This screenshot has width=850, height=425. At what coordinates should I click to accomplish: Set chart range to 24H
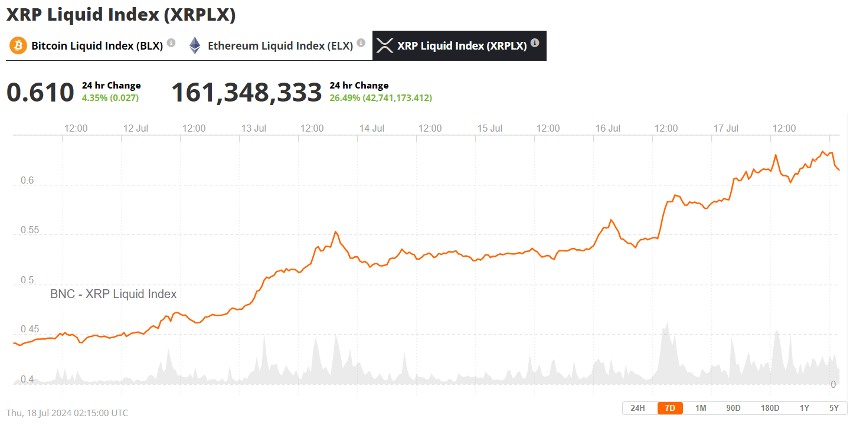tap(637, 408)
